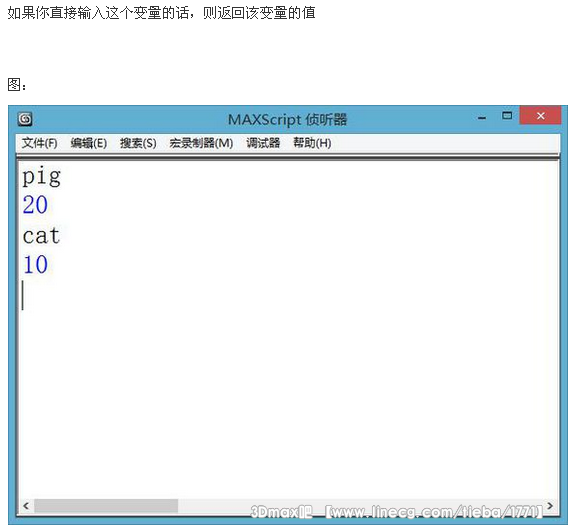Open the 编辑(E) menu
This screenshot has height=529, width=572.
click(x=89, y=143)
